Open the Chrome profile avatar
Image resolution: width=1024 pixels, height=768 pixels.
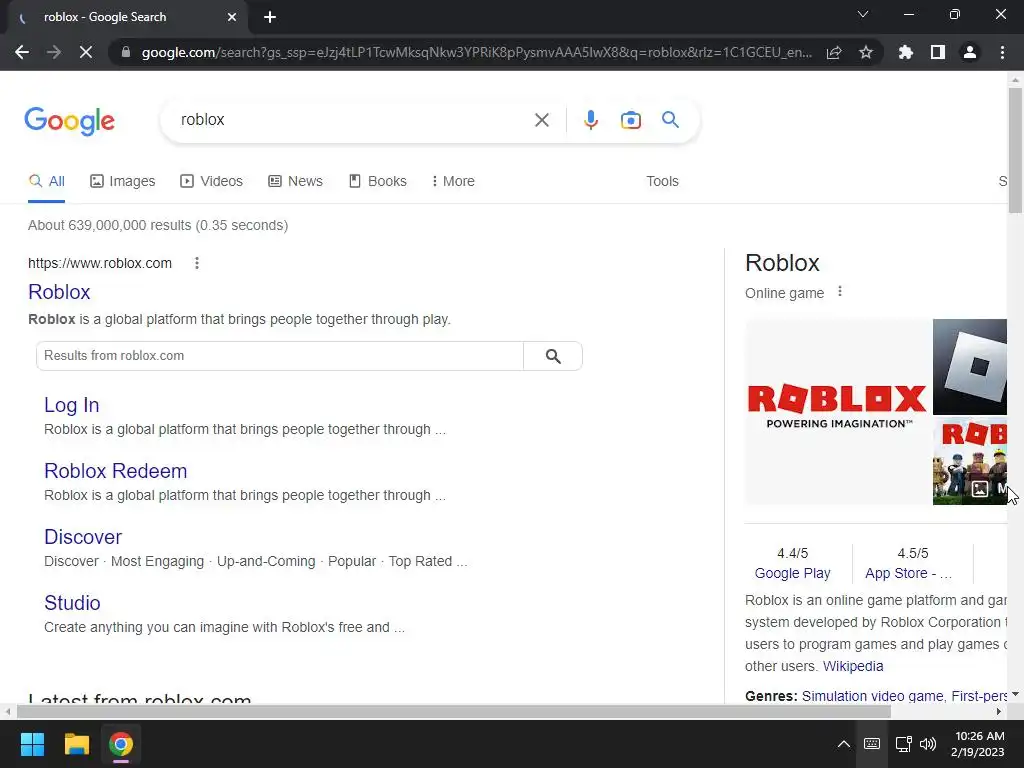970,52
